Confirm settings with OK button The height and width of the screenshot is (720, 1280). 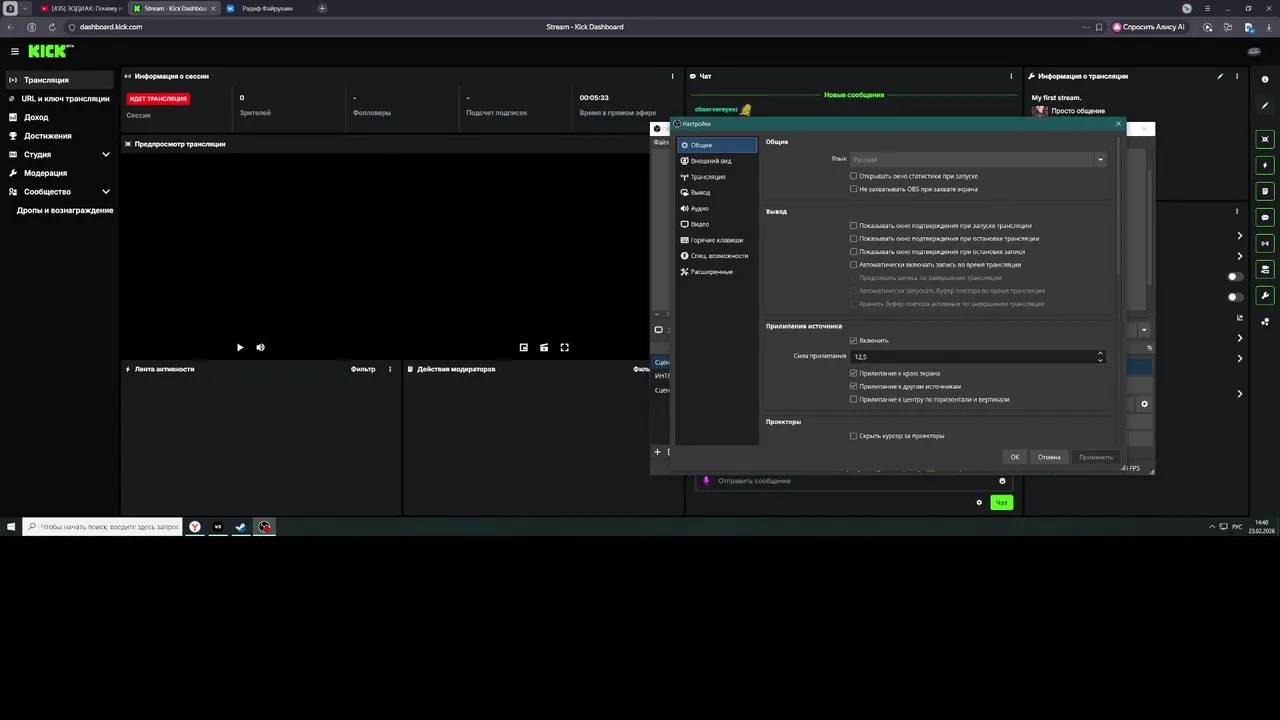(1015, 457)
